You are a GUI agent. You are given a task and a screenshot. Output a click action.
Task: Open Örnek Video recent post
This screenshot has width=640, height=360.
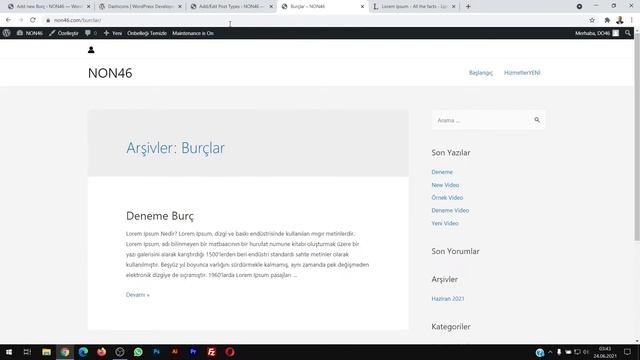pos(447,198)
